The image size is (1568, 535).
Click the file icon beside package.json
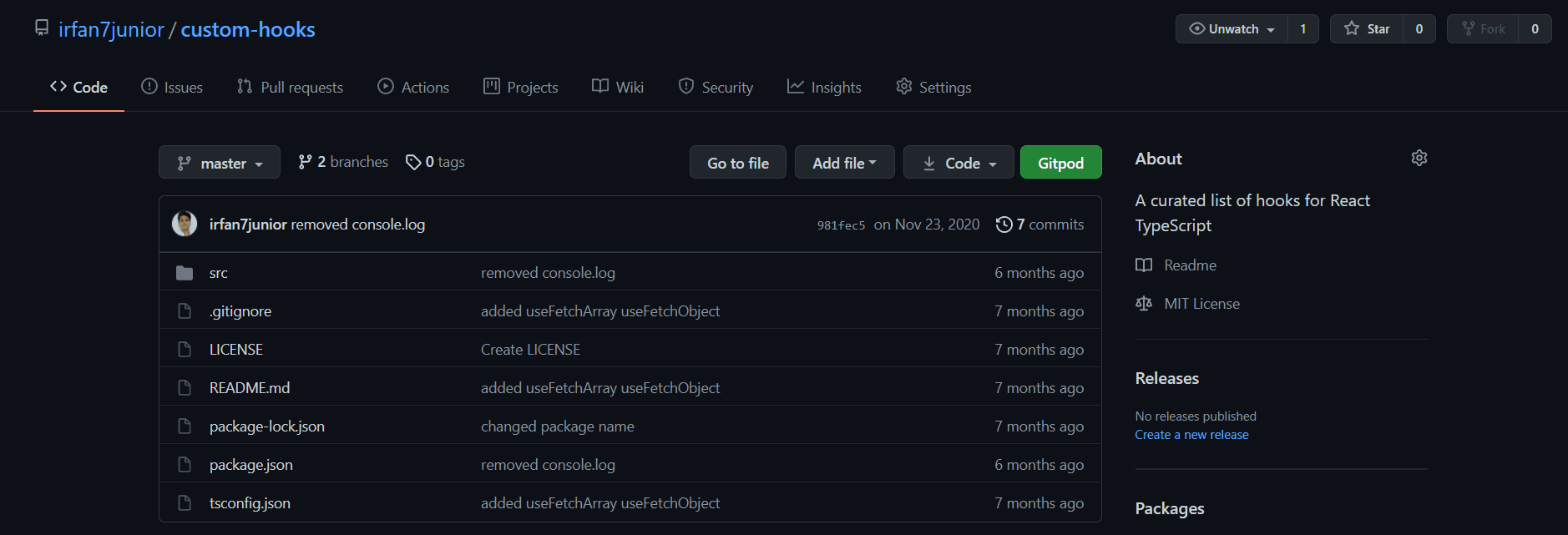tap(185, 465)
